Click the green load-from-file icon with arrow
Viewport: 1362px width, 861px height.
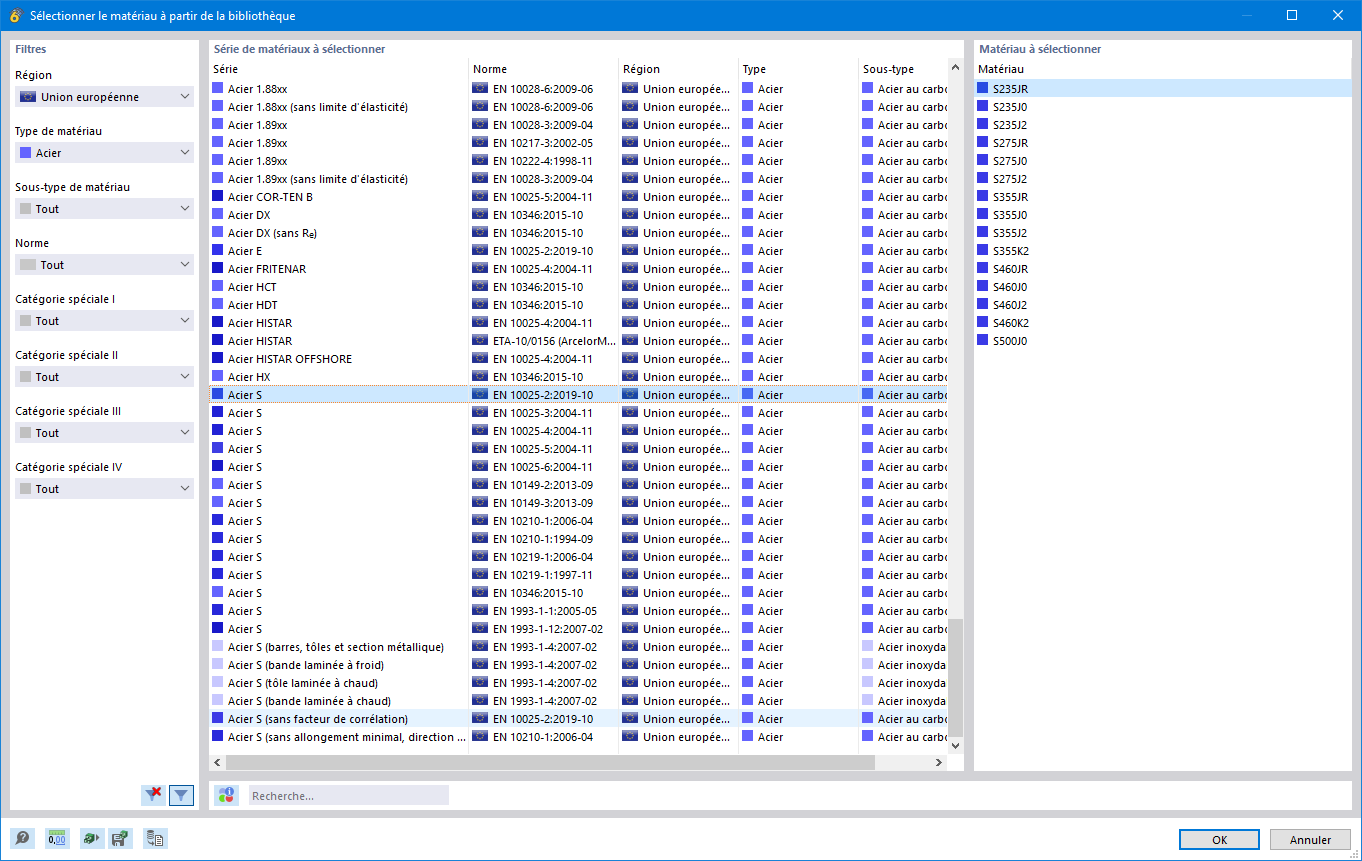pyautogui.click(x=93, y=839)
